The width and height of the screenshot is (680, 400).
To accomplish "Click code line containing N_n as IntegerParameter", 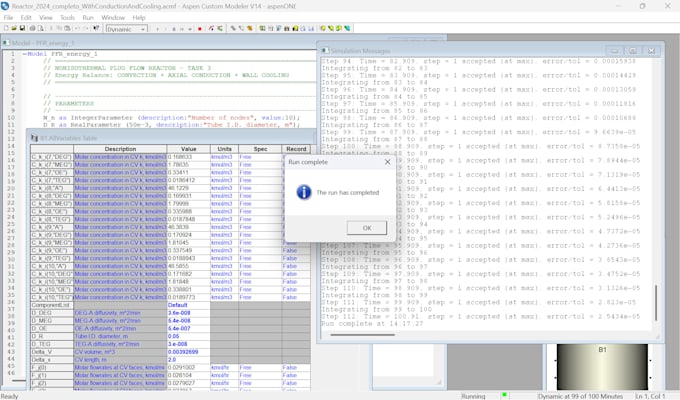I will pos(171,118).
